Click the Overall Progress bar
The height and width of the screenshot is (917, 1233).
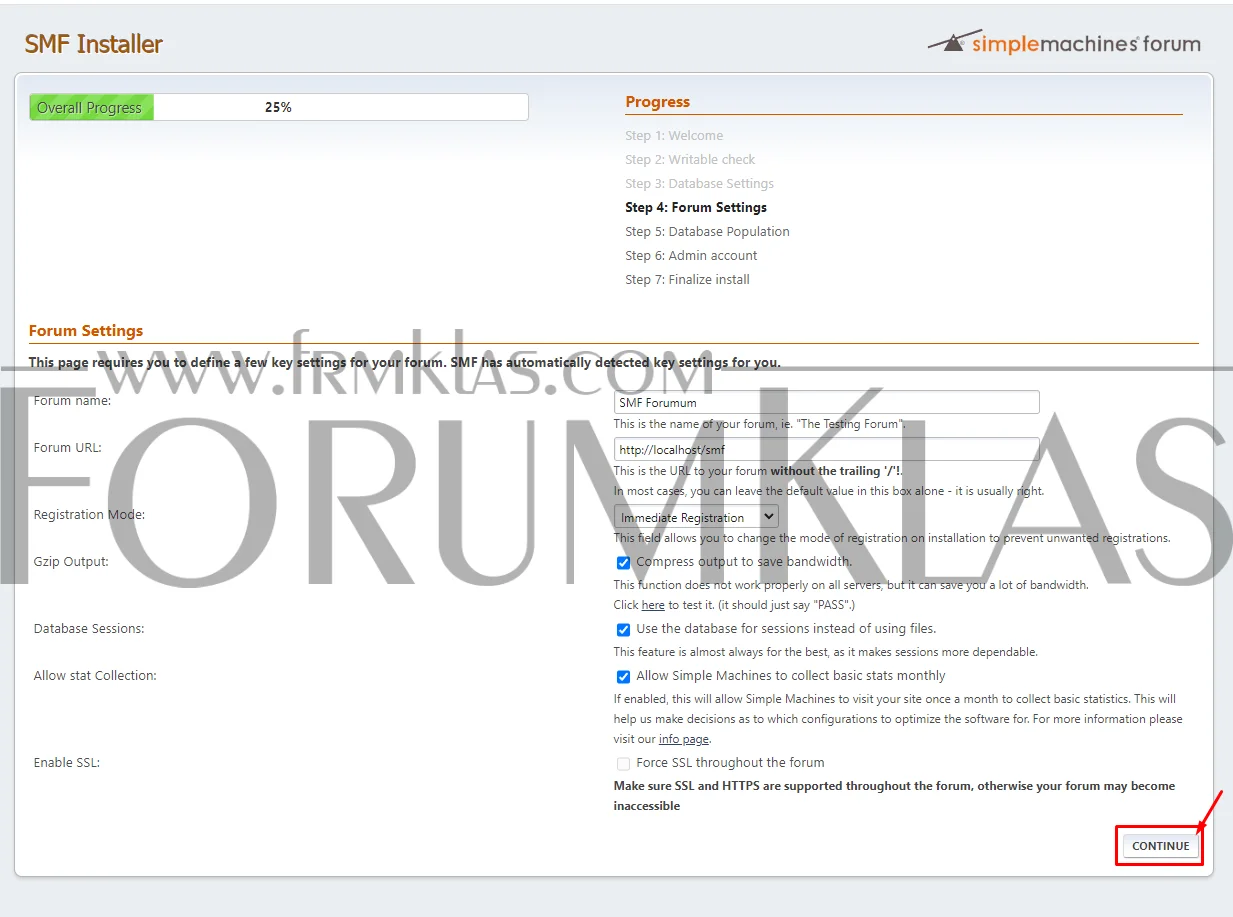tap(278, 107)
